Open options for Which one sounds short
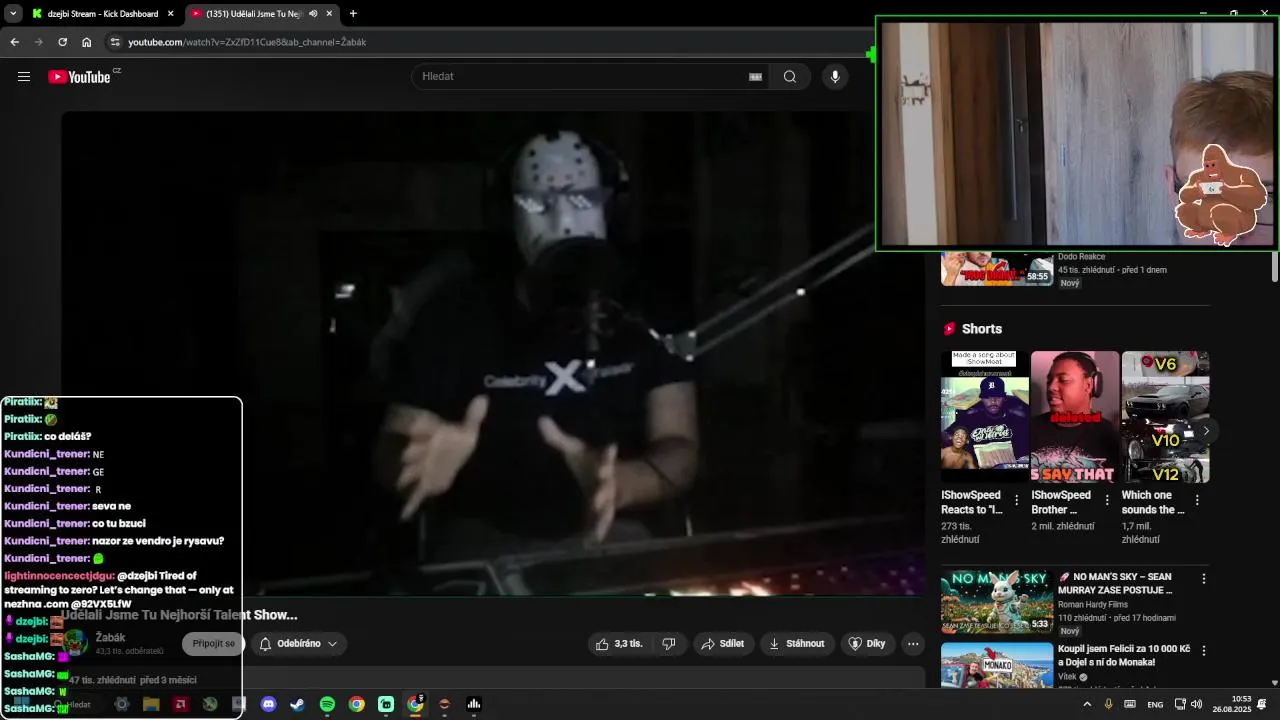Viewport: 1280px width, 720px height. [x=1197, y=500]
